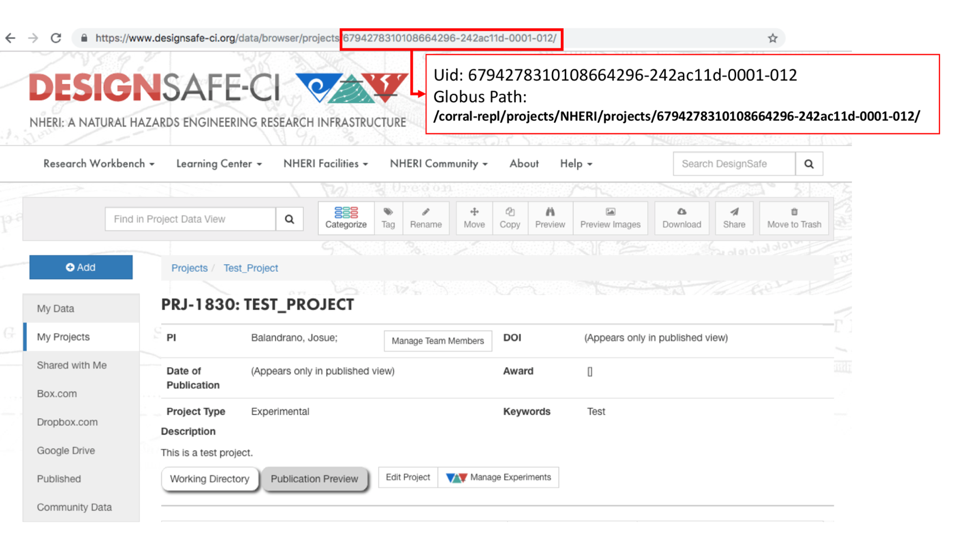Viewport: 974px width, 547px height.
Task: Click the Rename pencil button
Action: [426, 218]
